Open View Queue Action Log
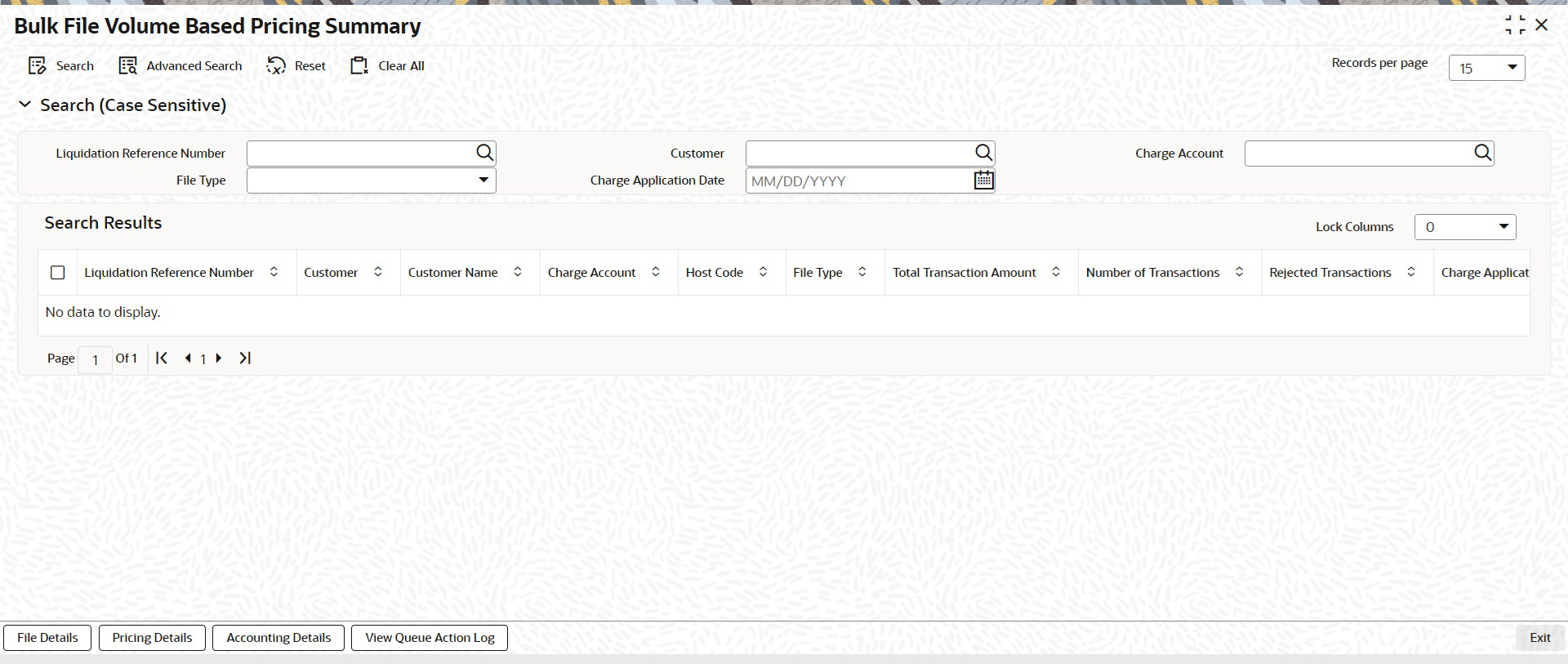The image size is (1568, 664). coord(430,638)
